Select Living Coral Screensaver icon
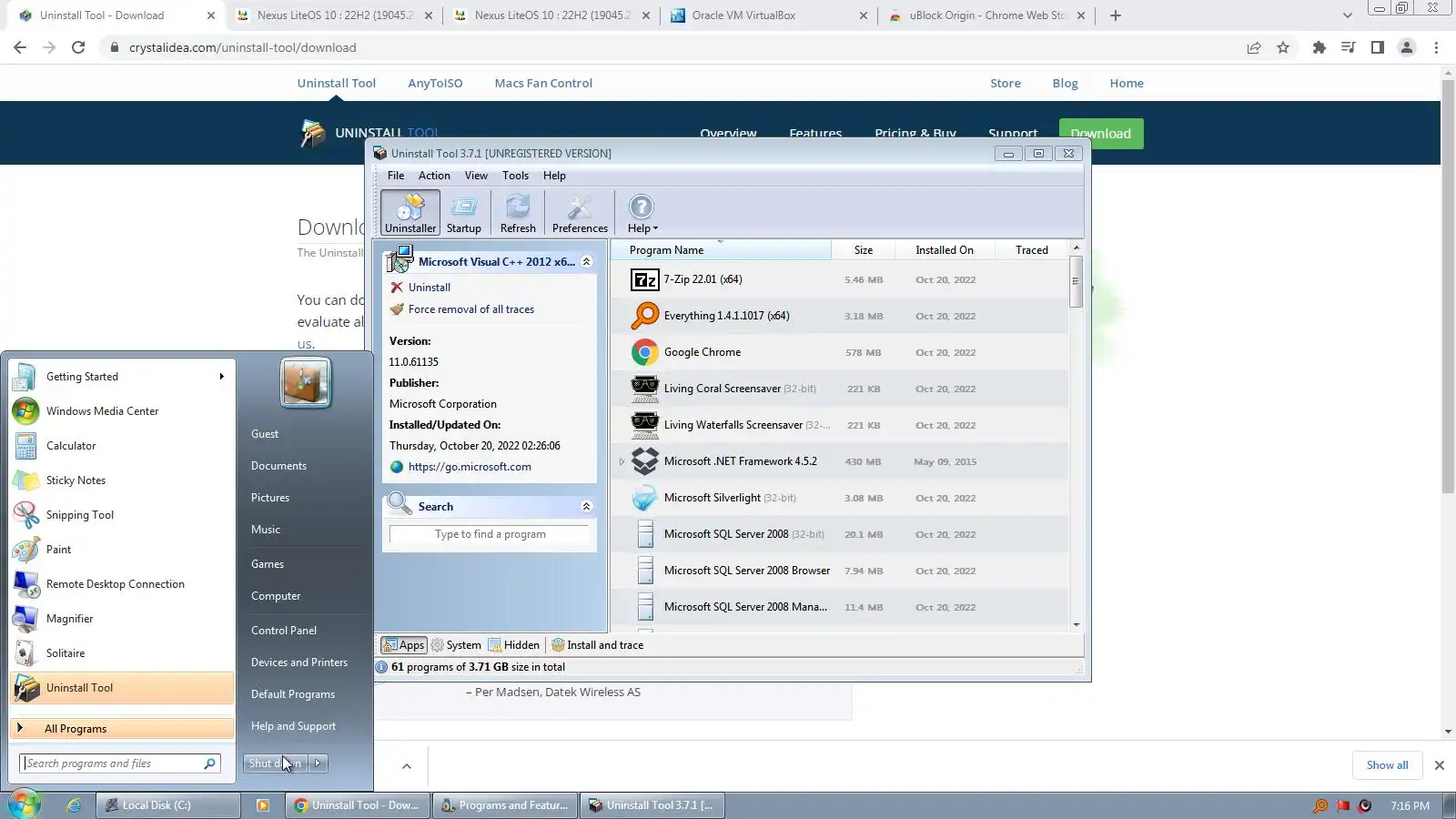Screen dimensions: 1456x819 tap(644, 389)
